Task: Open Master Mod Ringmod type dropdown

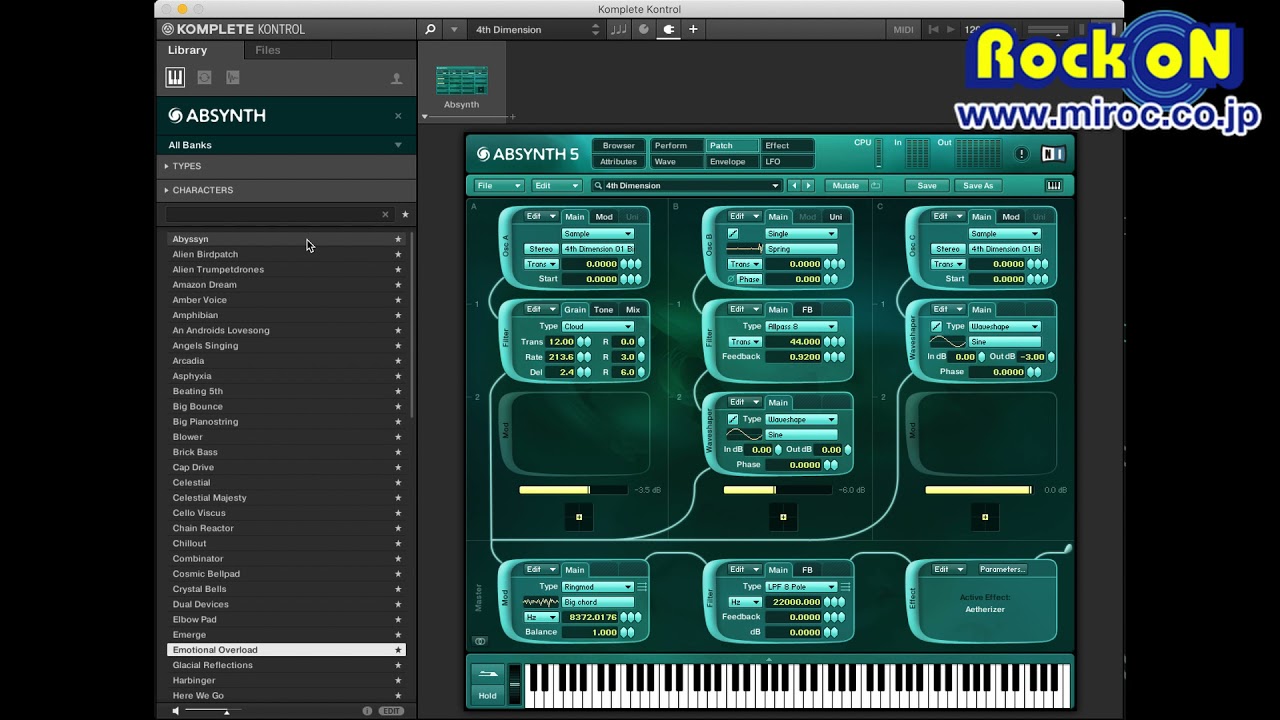Action: 597,587
